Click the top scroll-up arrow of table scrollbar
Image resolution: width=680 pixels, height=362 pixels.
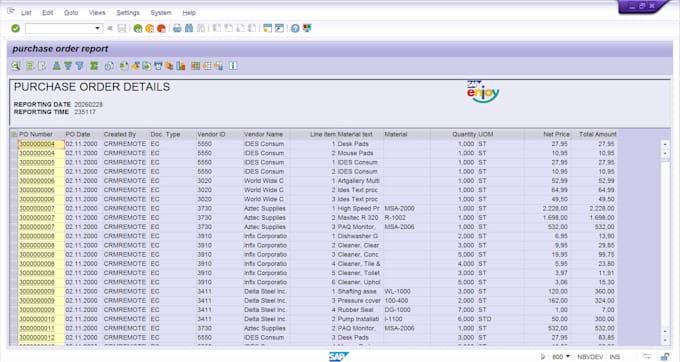coord(665,144)
